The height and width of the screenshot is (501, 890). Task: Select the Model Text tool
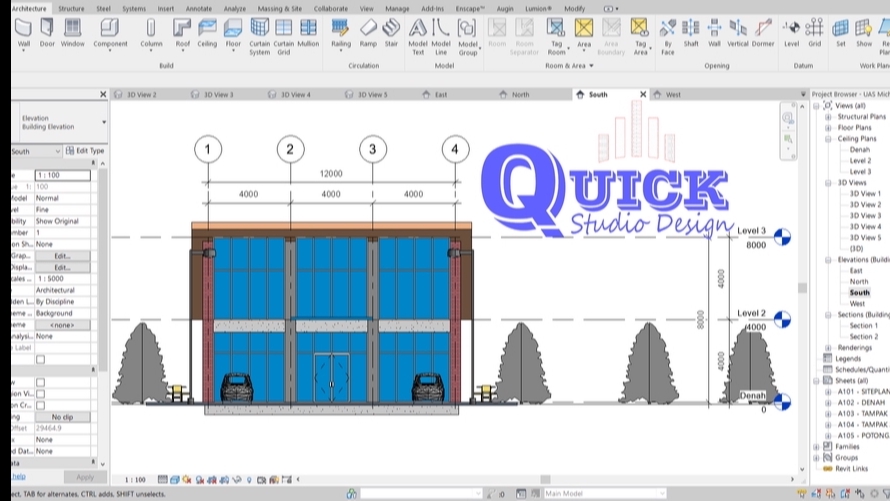click(418, 37)
